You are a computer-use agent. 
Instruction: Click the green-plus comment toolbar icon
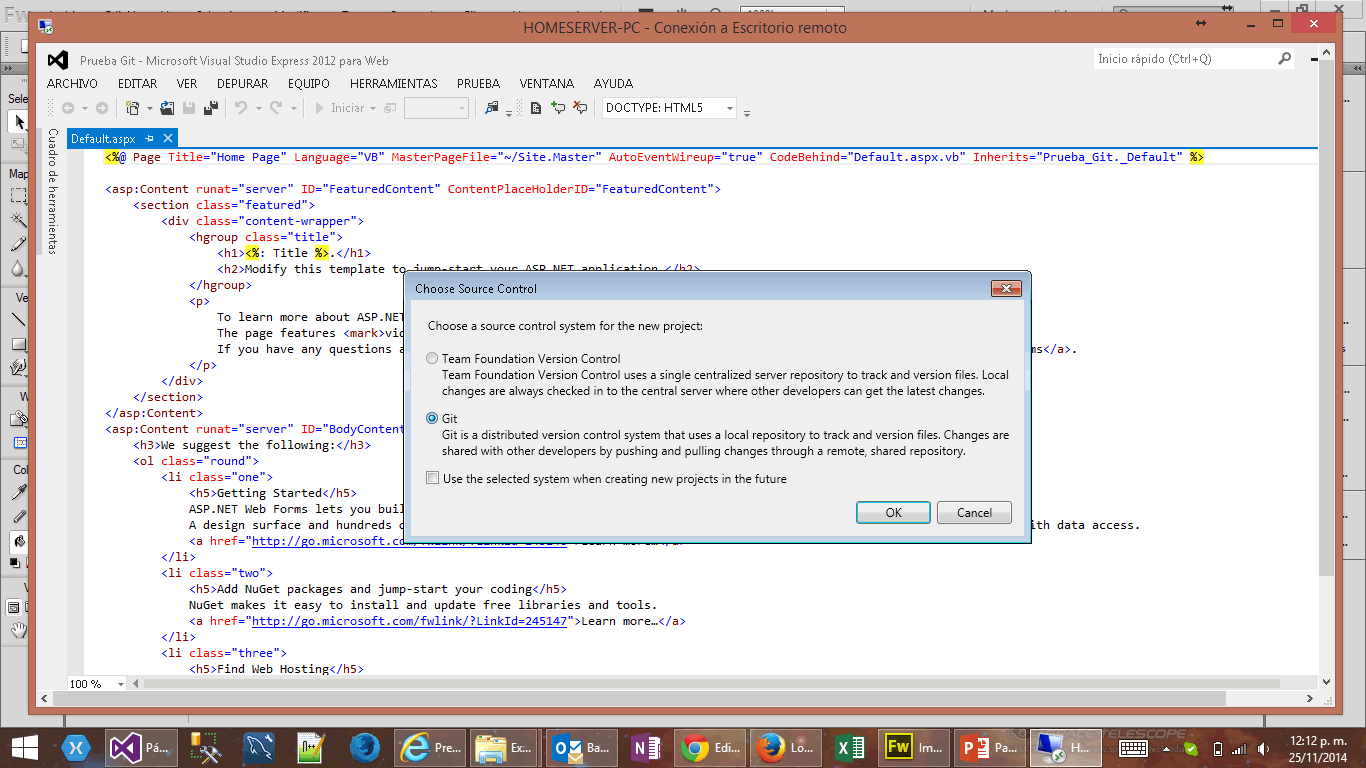click(558, 108)
